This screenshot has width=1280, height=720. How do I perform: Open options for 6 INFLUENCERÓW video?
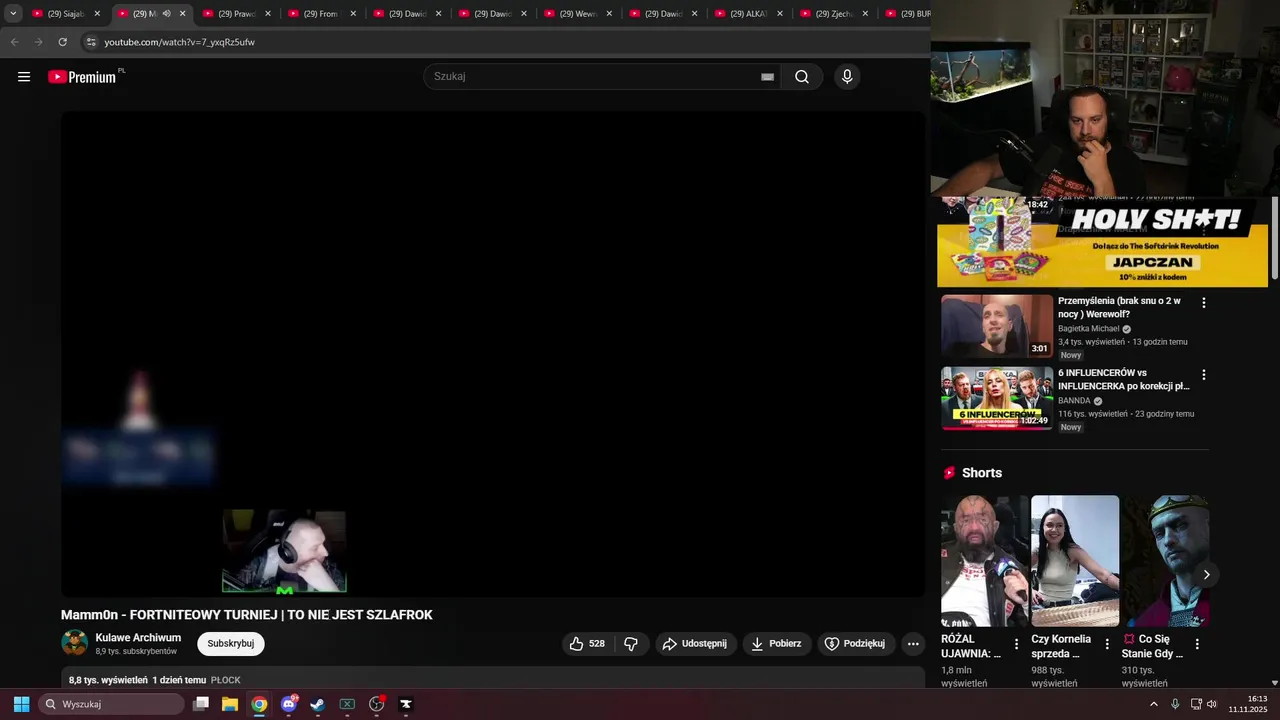pos(1204,375)
